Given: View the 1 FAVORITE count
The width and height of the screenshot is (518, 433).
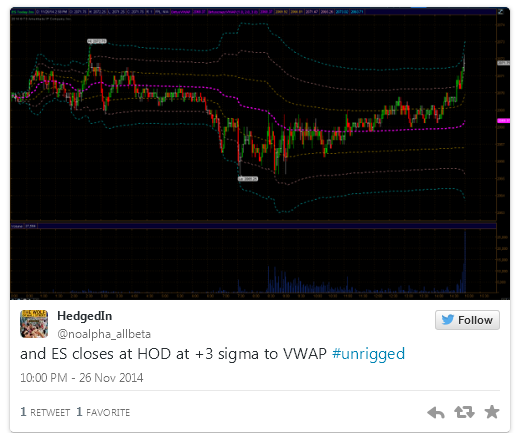Looking at the screenshot, I should click(x=103, y=412).
